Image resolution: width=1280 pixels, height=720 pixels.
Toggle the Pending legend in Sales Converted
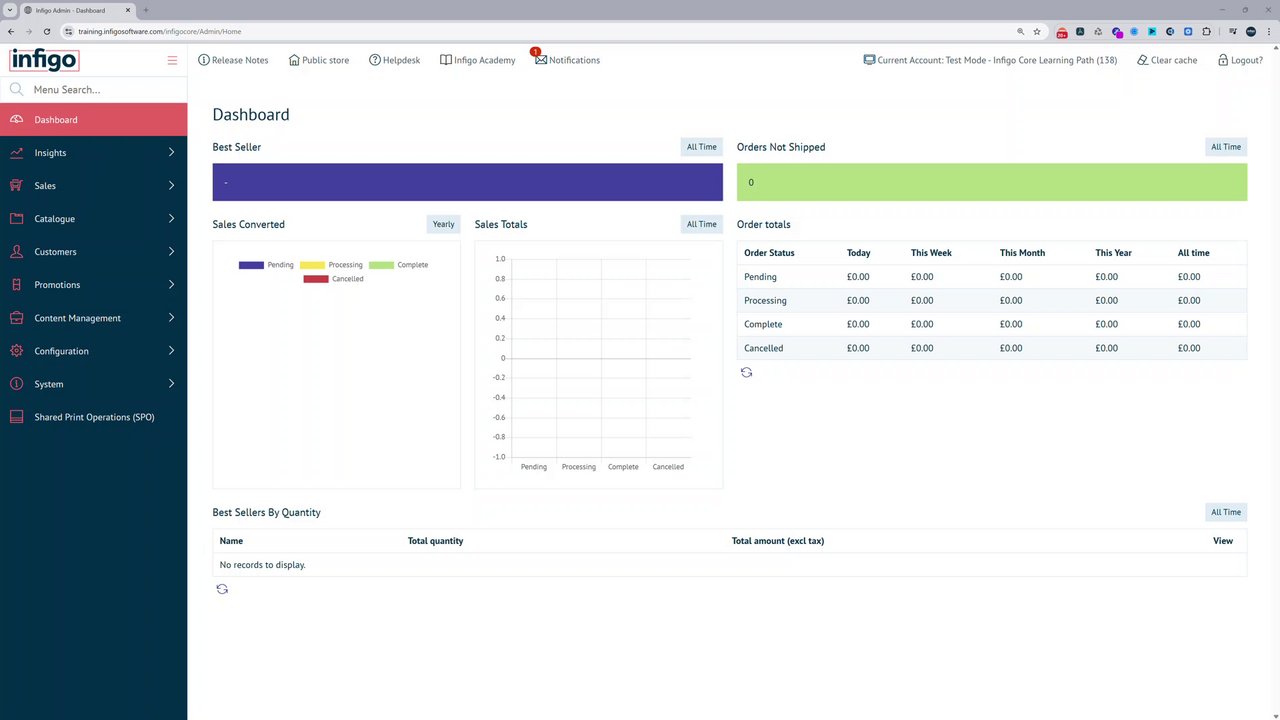click(x=266, y=265)
